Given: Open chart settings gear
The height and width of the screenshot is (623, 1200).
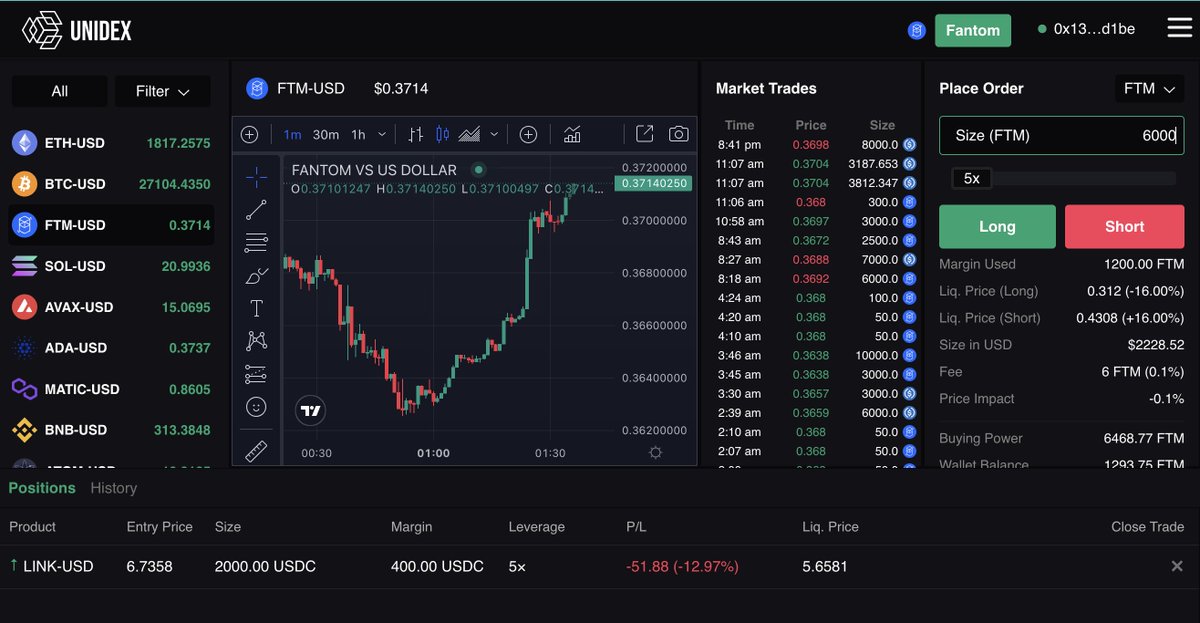Looking at the screenshot, I should pyautogui.click(x=655, y=453).
